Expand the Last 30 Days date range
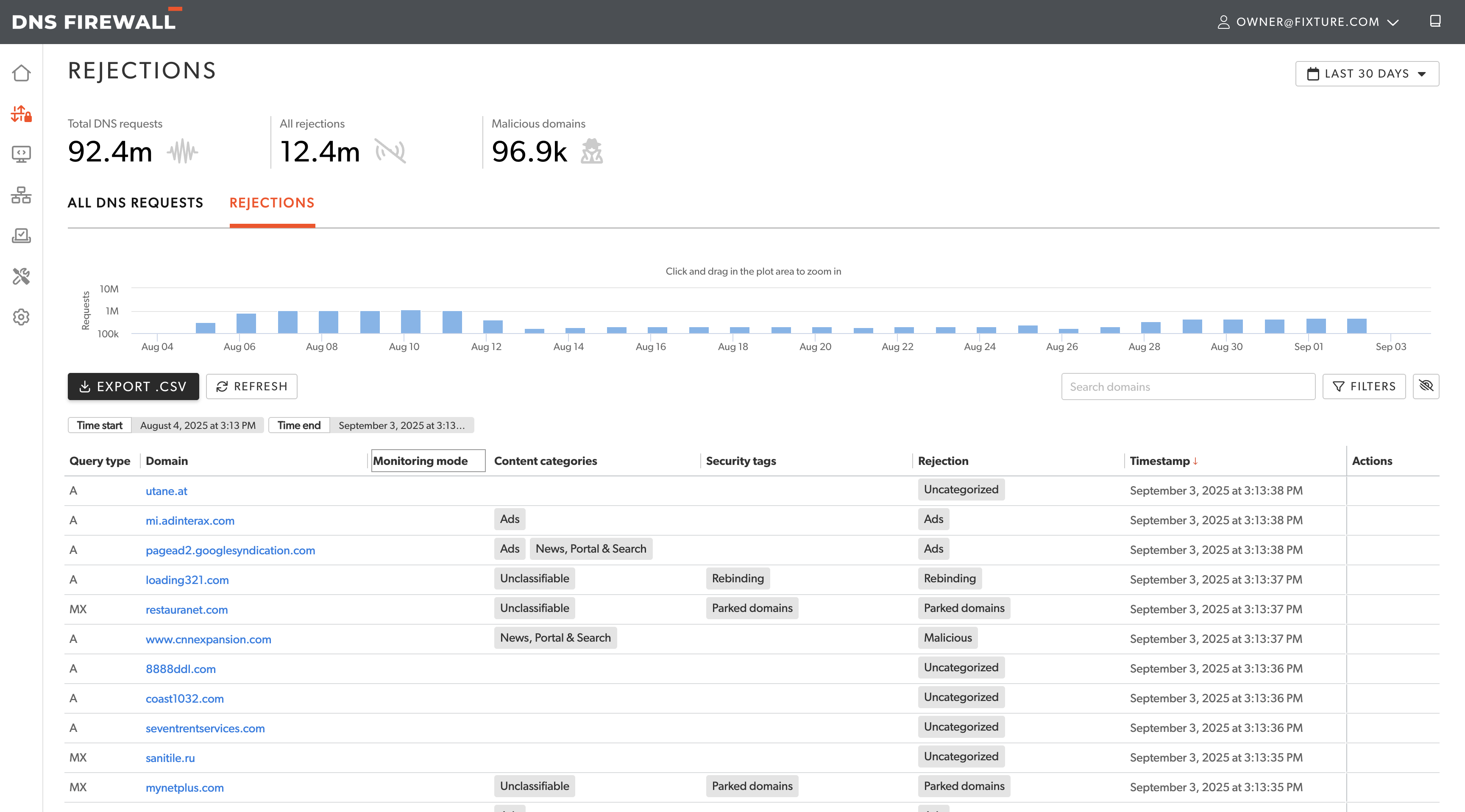 click(x=1367, y=74)
